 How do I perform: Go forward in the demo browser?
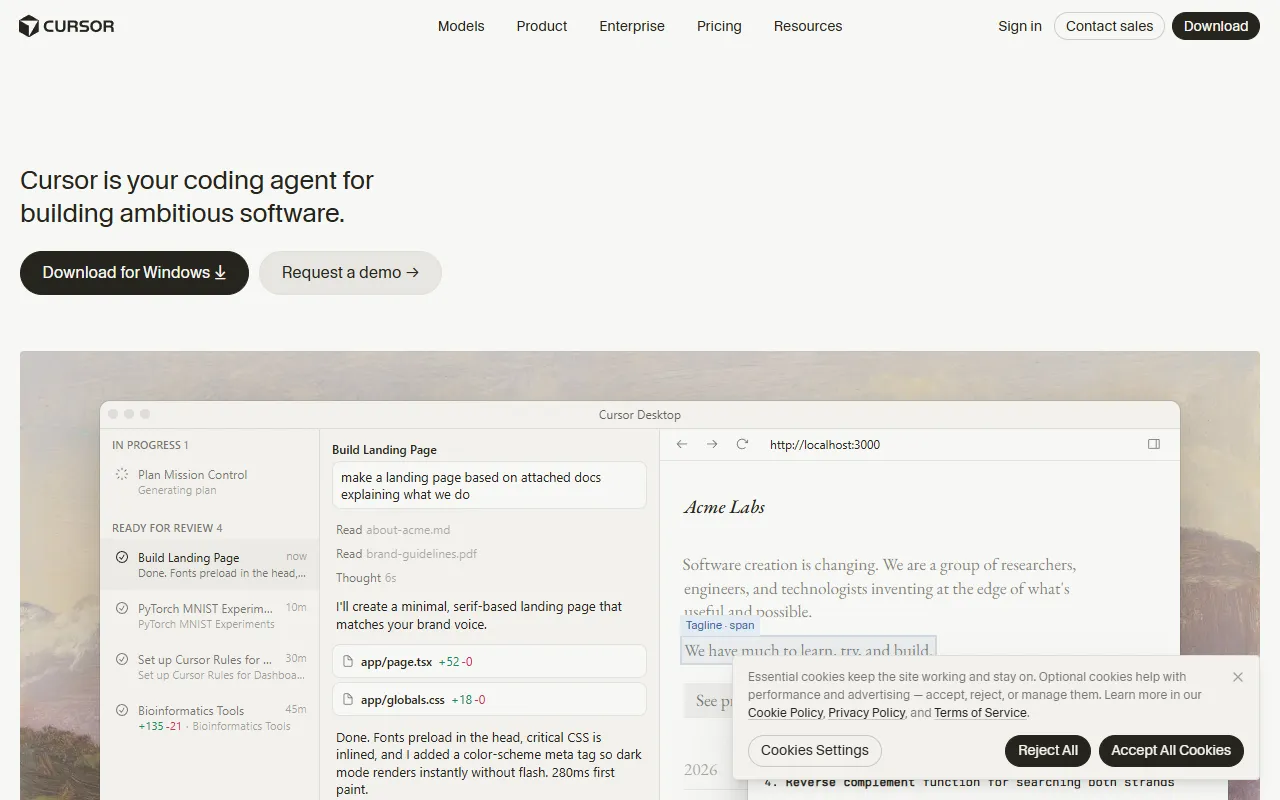click(712, 444)
